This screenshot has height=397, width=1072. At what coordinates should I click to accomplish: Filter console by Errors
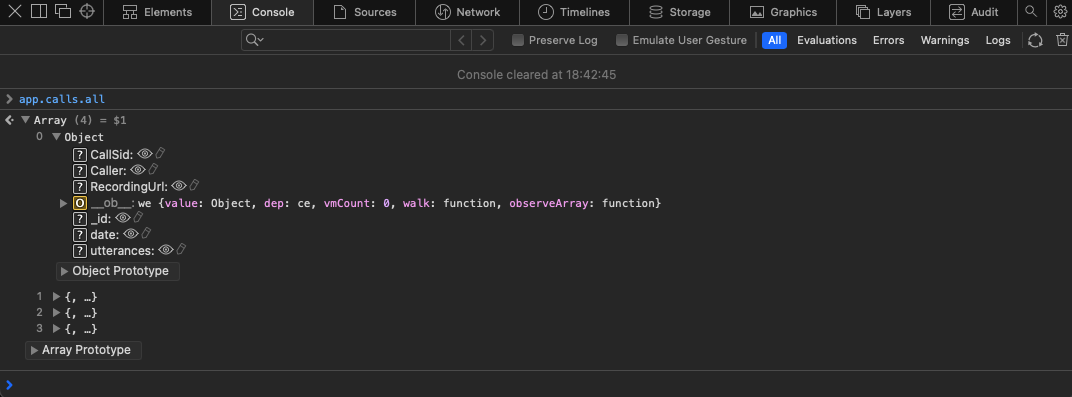tap(888, 40)
